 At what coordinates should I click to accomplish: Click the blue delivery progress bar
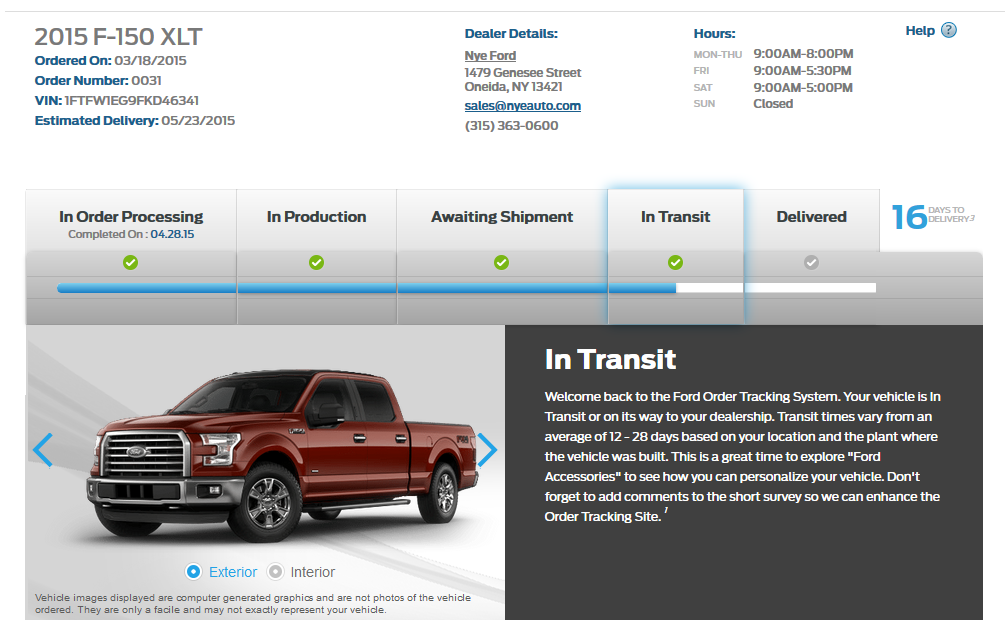[x=365, y=288]
